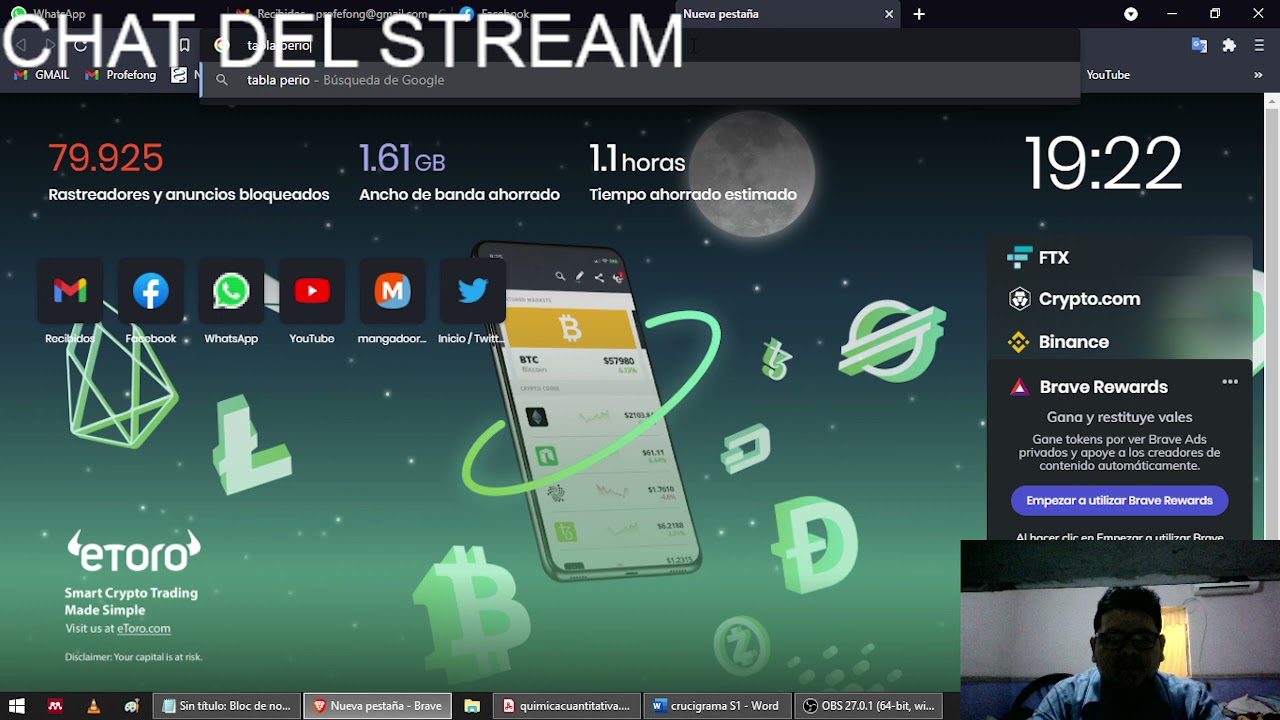
Task: Open the Brave profile dropdown arrow in title bar
Action: click(x=1131, y=14)
